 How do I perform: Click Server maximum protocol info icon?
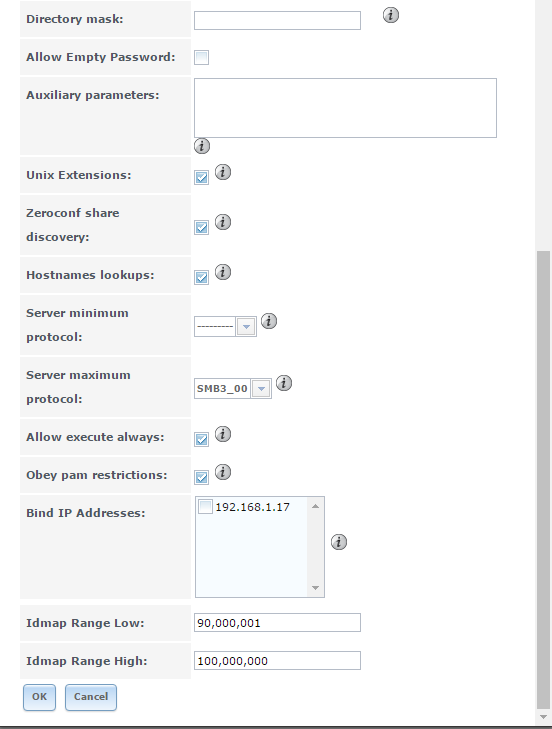(x=284, y=383)
